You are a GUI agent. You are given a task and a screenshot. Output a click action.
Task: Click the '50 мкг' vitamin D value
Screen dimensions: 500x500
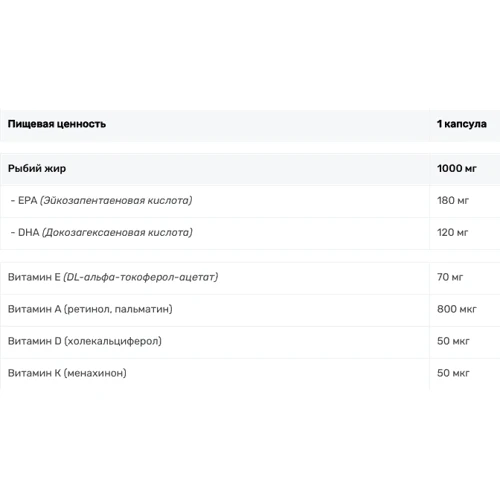pos(453,341)
